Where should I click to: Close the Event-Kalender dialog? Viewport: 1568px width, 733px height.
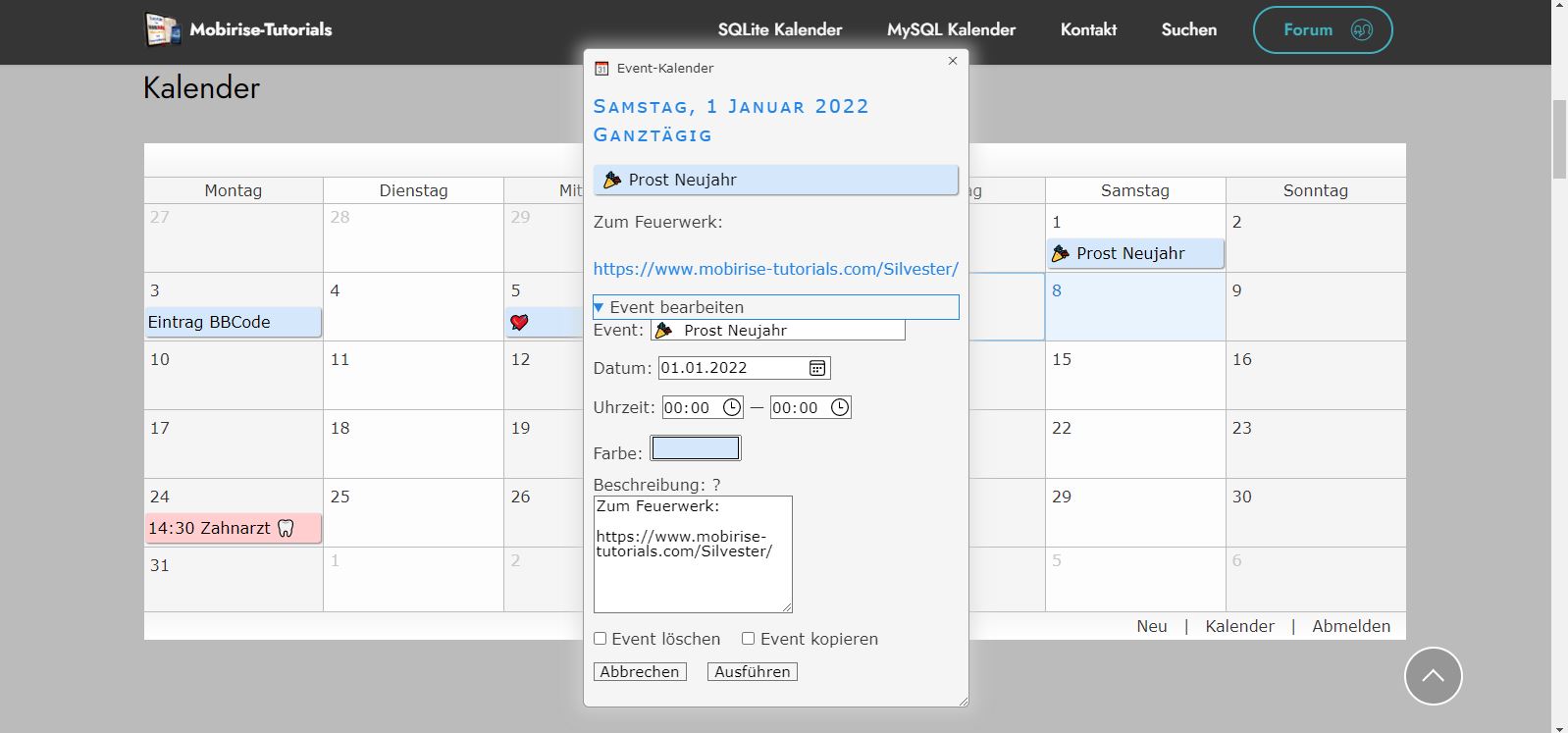click(x=952, y=61)
